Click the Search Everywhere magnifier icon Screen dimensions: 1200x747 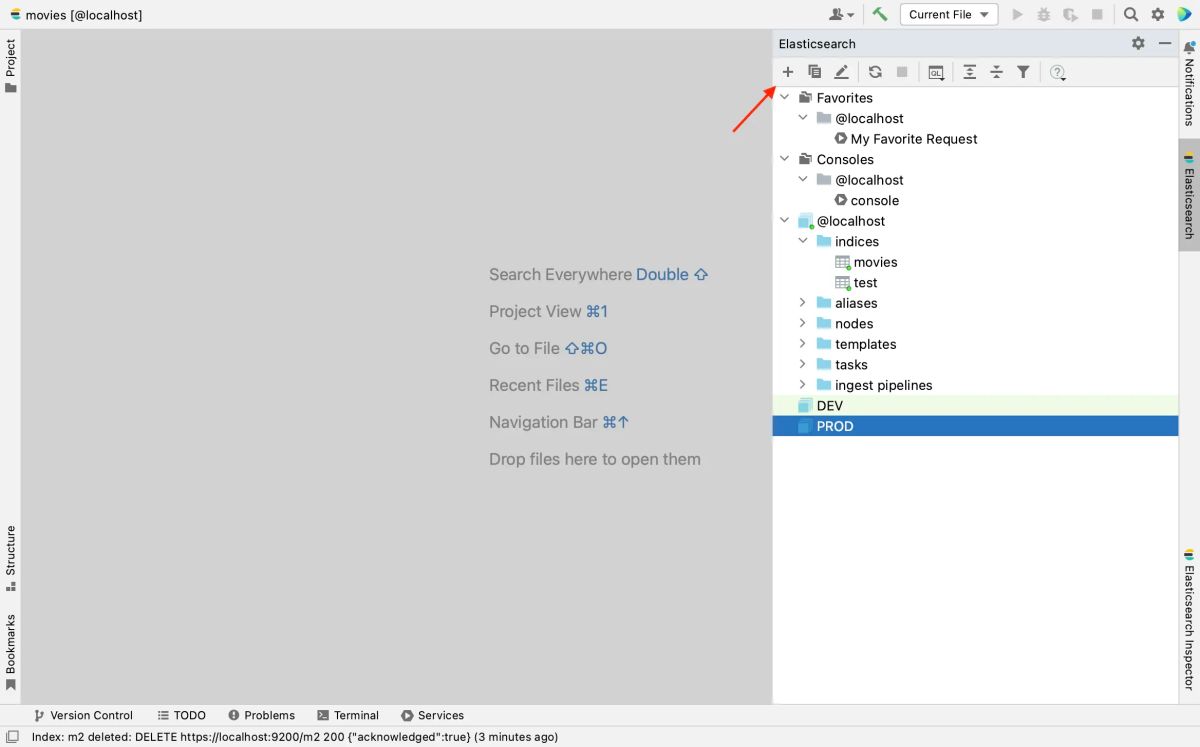pyautogui.click(x=1131, y=14)
